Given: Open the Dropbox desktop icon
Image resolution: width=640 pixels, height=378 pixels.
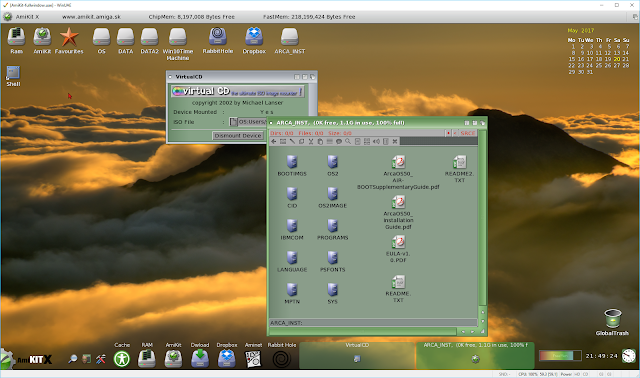Looking at the screenshot, I should coord(254,40).
